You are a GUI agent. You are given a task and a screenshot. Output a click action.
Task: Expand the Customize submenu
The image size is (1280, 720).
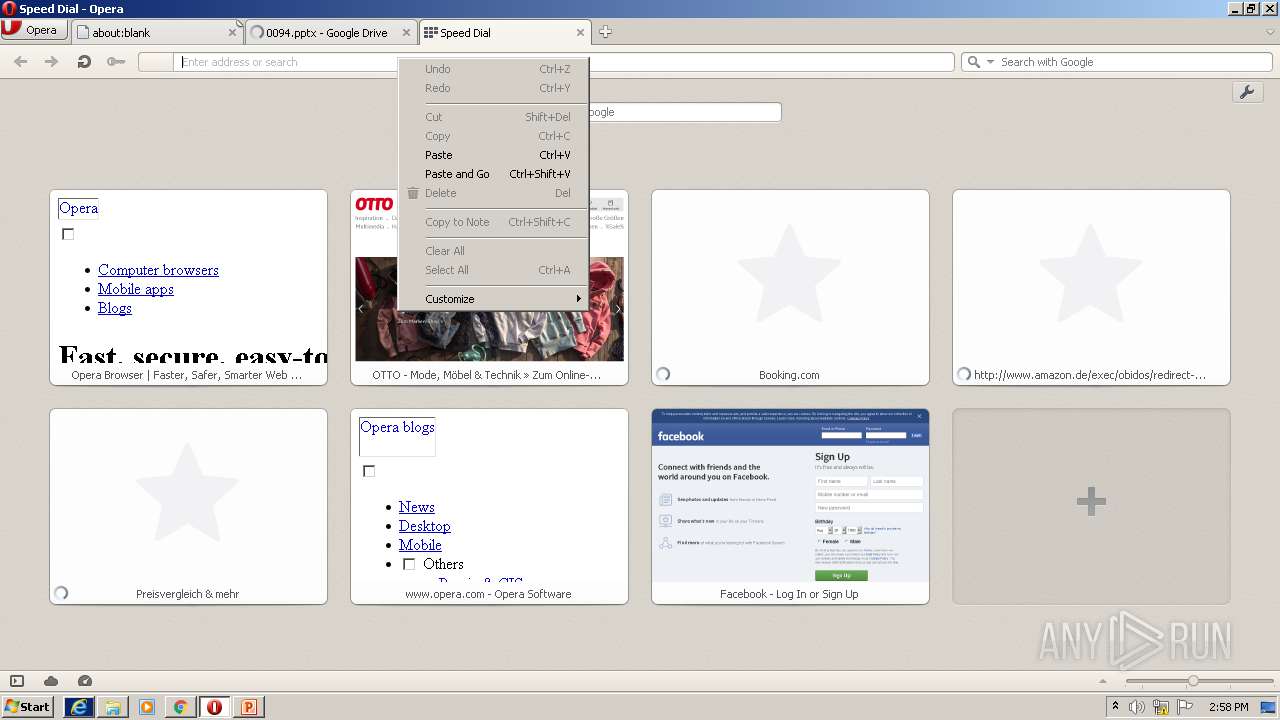(x=494, y=299)
